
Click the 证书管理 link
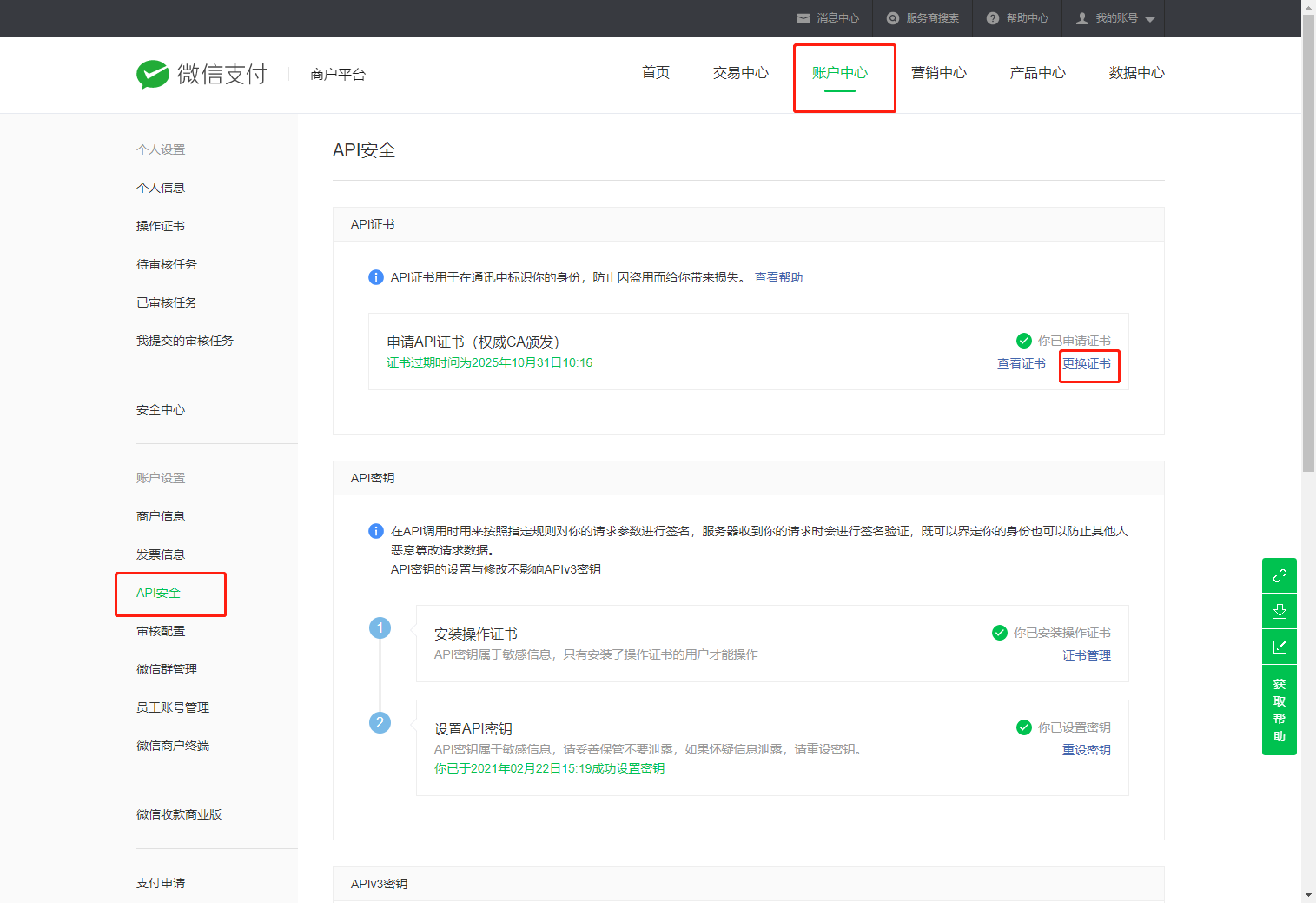pyautogui.click(x=1087, y=655)
